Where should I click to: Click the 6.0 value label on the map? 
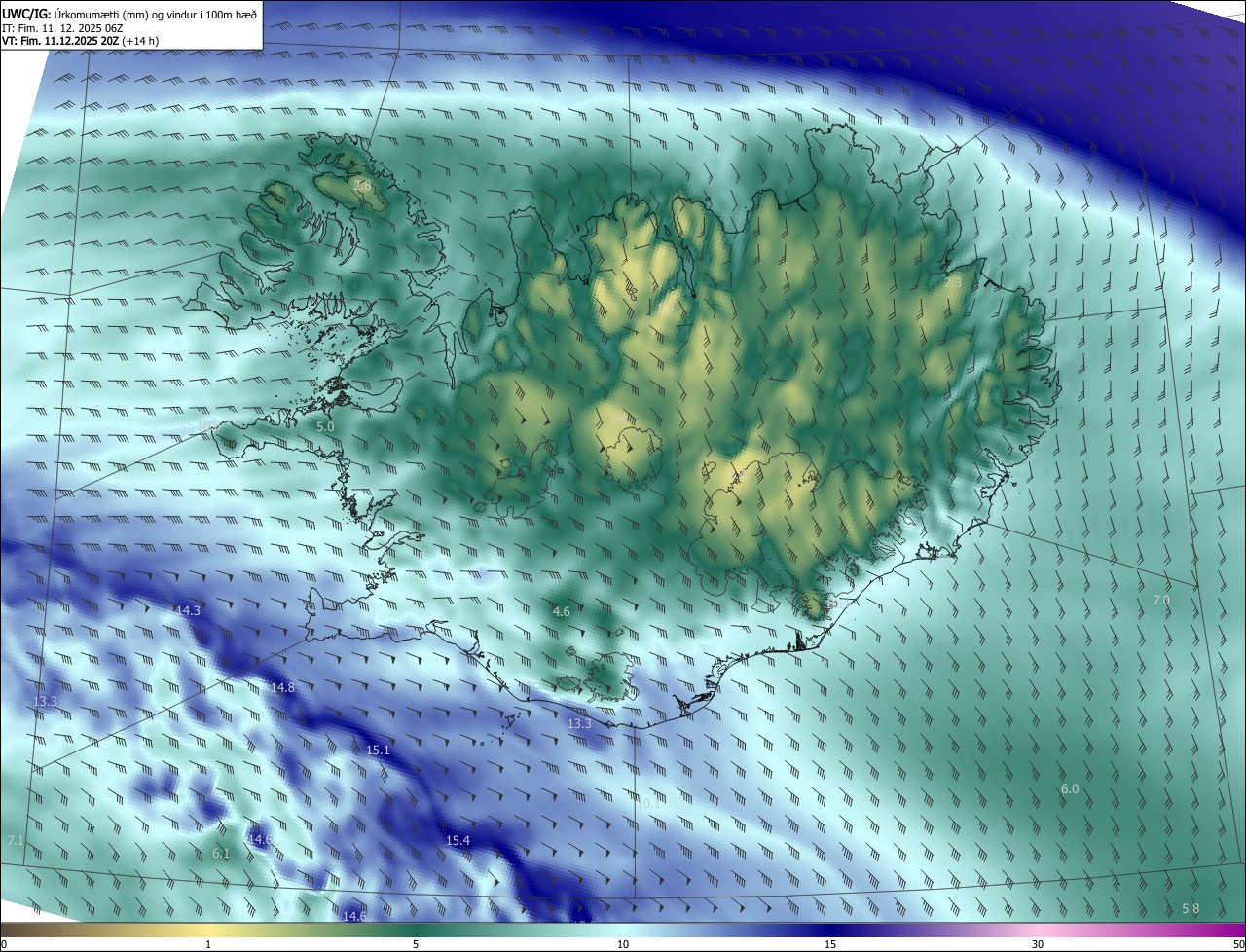pyautogui.click(x=1070, y=788)
